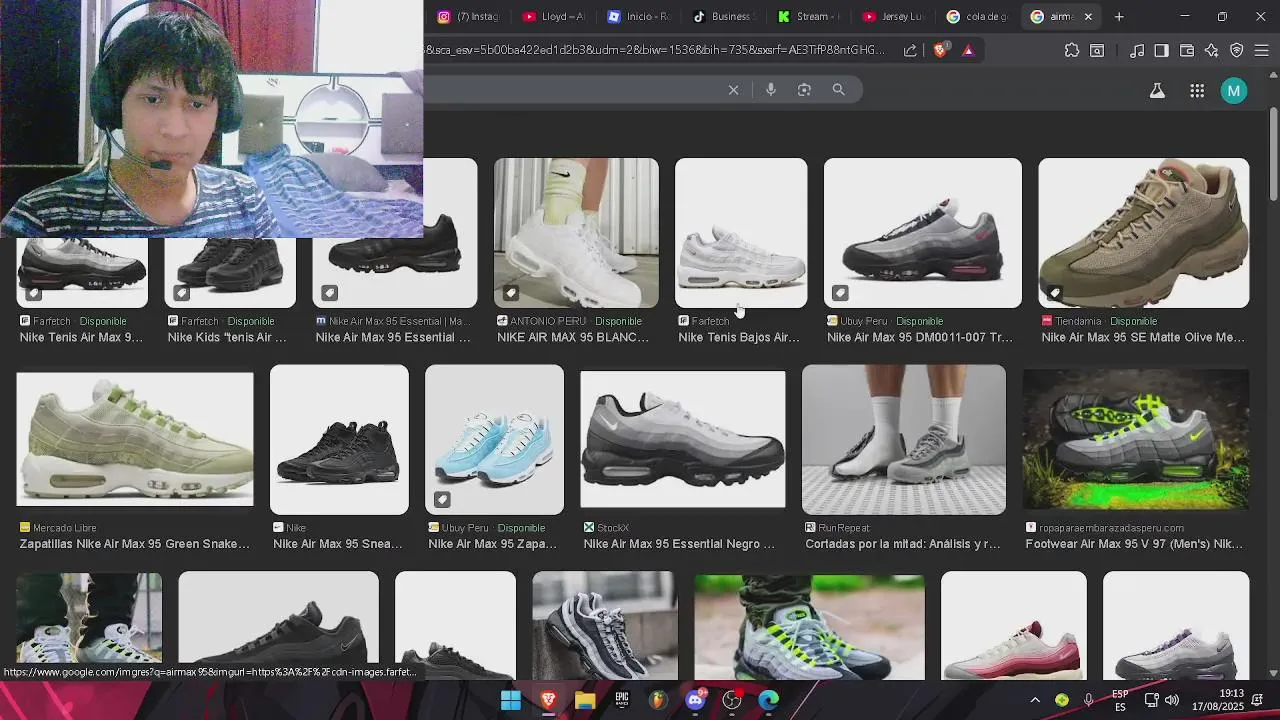
Task: Close the active airmax Google tab
Action: pyautogui.click(x=1088, y=17)
